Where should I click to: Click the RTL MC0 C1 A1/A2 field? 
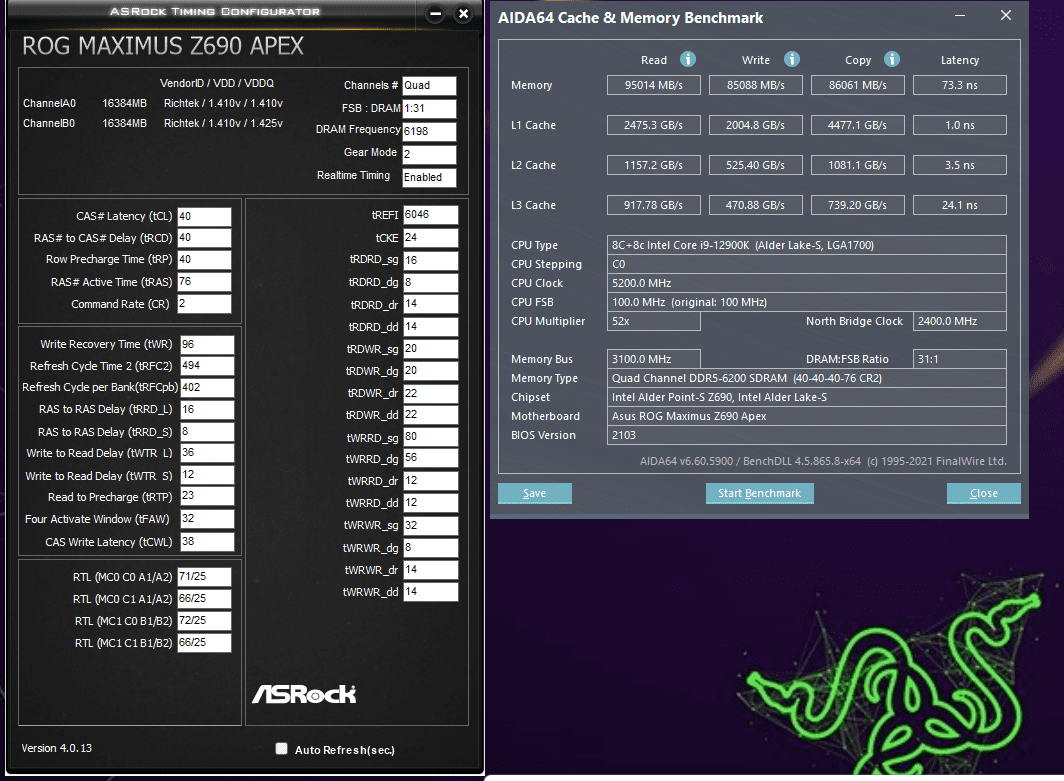204,598
